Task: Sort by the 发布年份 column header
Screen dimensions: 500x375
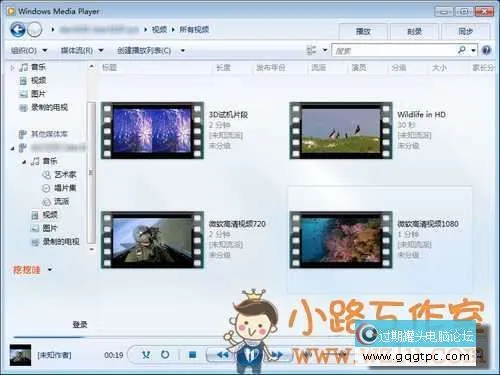Action: tap(271, 68)
